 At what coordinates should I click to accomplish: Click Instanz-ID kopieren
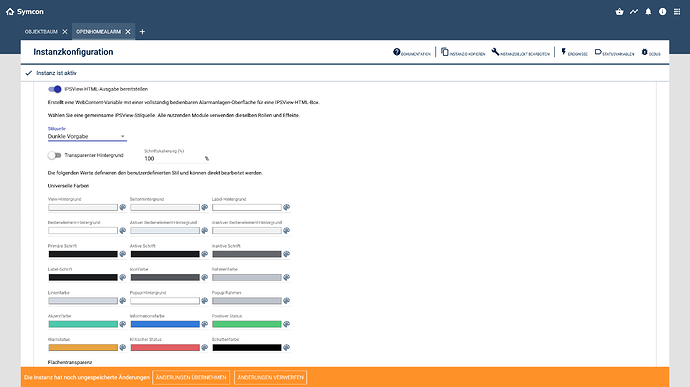tap(463, 52)
